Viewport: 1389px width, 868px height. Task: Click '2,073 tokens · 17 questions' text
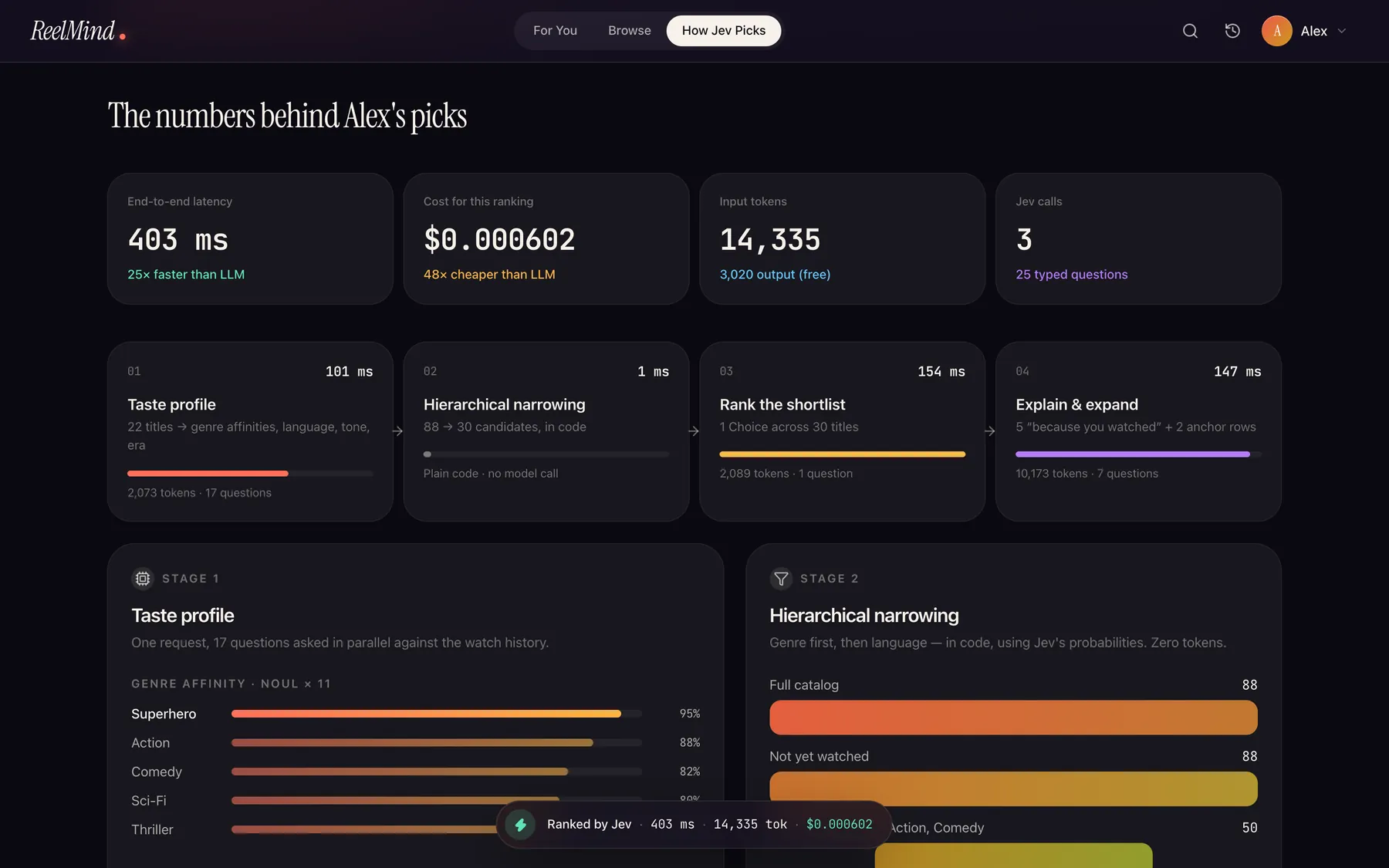click(x=199, y=493)
